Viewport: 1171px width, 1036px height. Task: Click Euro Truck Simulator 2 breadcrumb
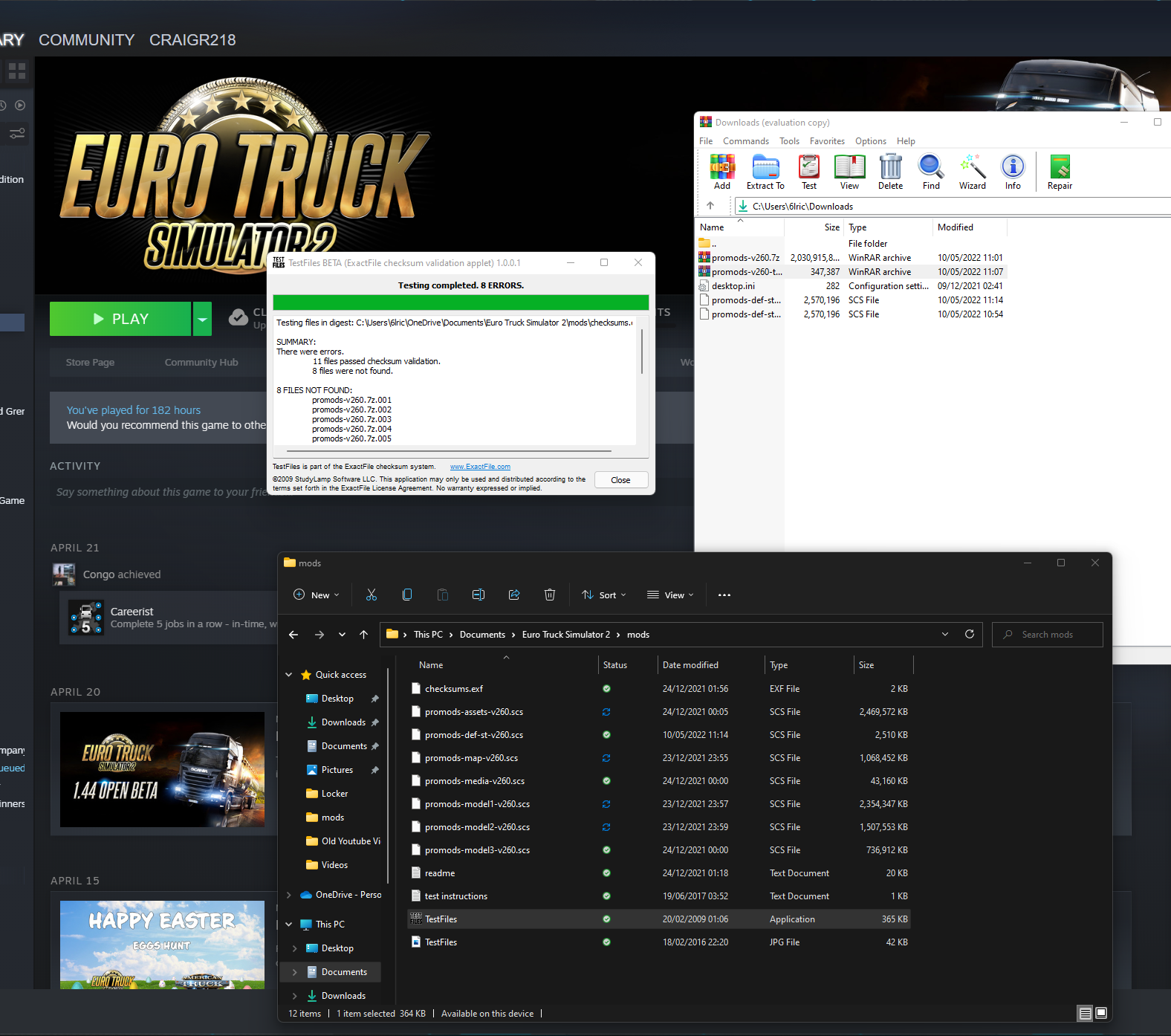coord(566,635)
